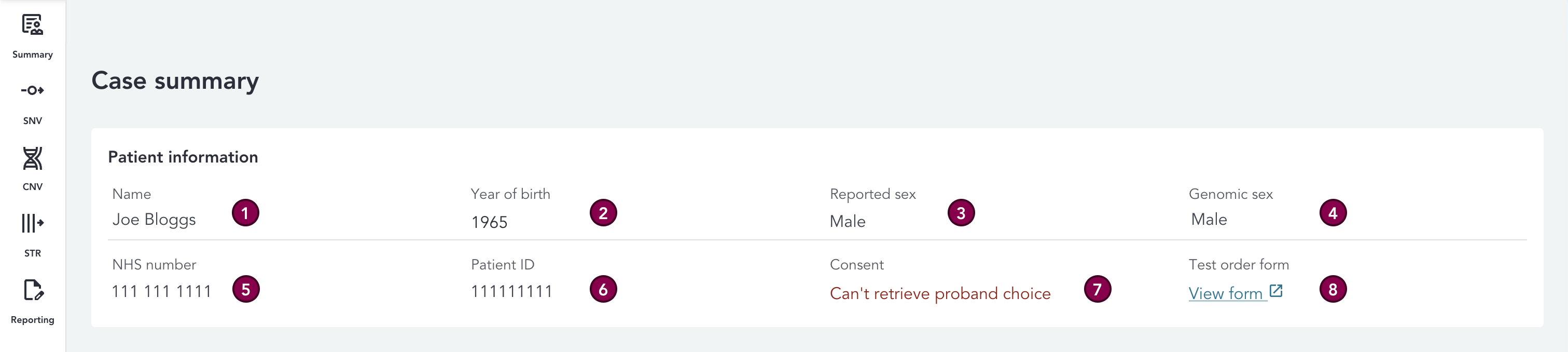Click annotation marker number 4

1333,213
